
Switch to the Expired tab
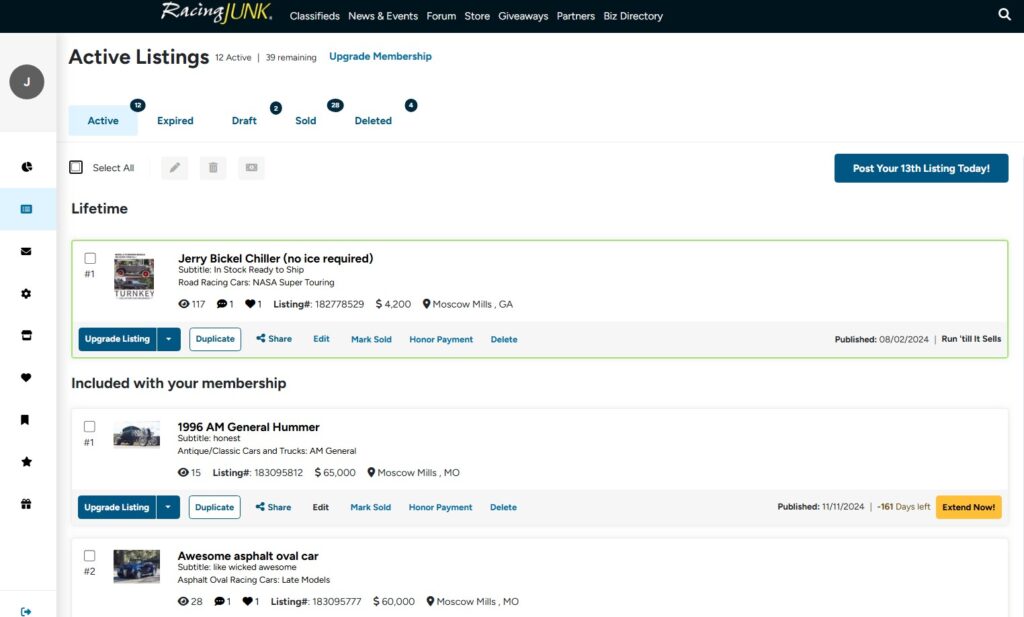click(175, 121)
